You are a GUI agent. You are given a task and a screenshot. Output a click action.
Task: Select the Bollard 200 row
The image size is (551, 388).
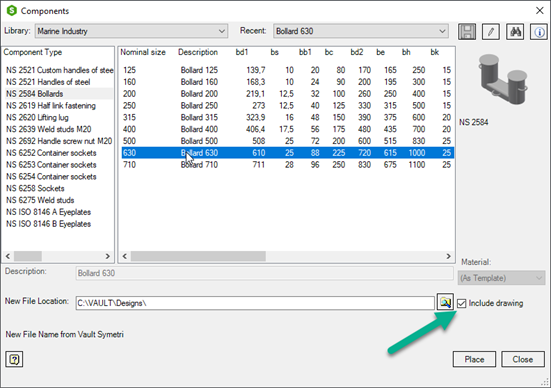tap(287, 94)
